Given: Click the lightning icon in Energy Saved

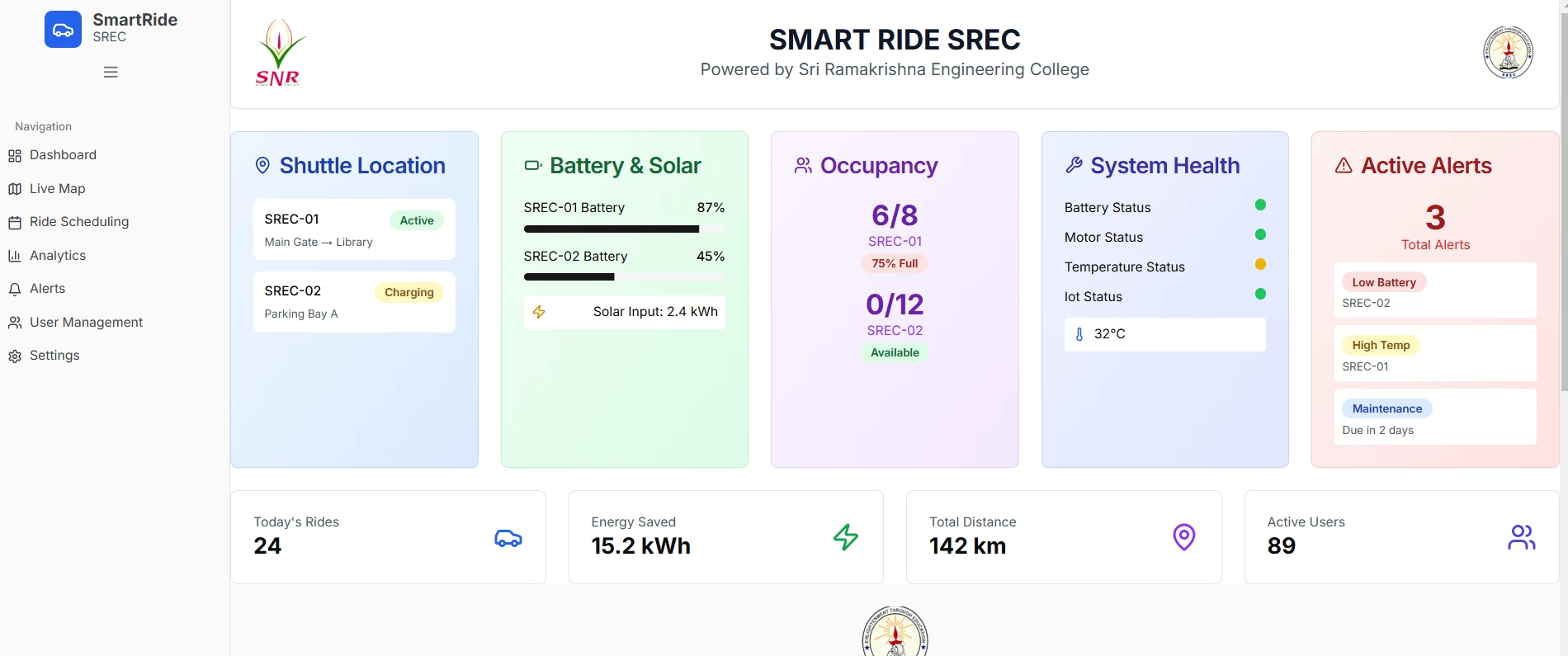Looking at the screenshot, I should [x=846, y=537].
